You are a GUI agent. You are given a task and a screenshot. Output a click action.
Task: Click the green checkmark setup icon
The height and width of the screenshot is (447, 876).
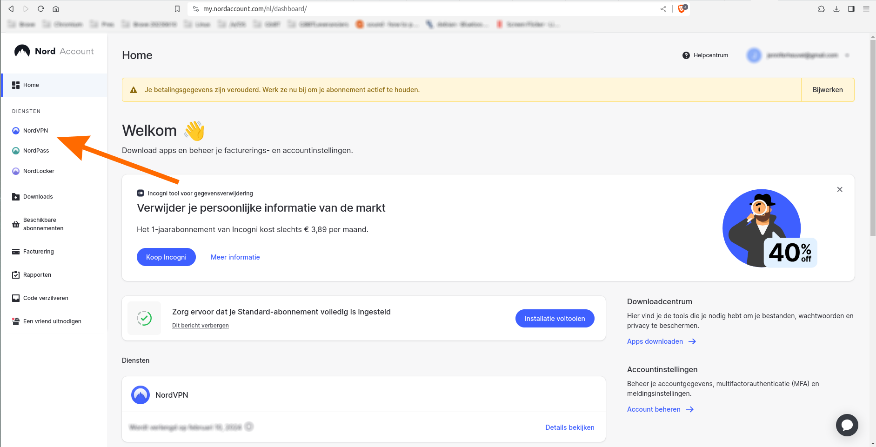point(145,318)
